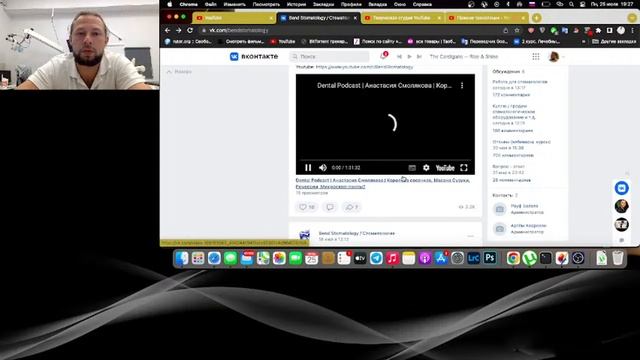Skip to next track in VK header
The height and width of the screenshot is (360, 640).
point(419,57)
